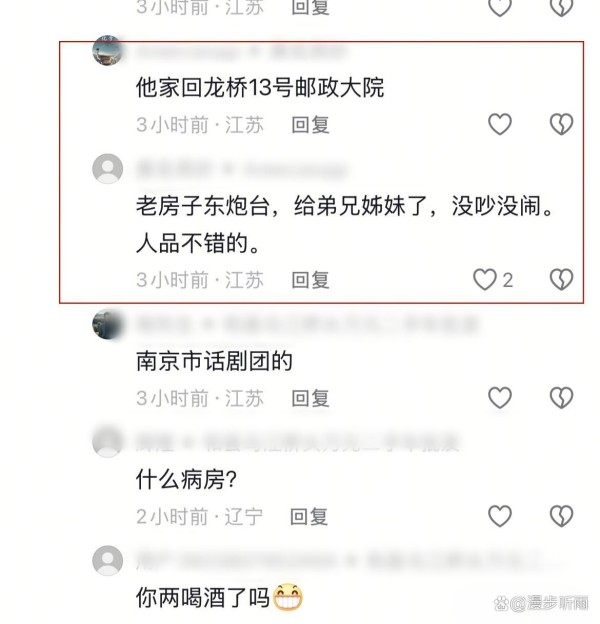Image resolution: width=600 pixels, height=624 pixels.
Task: Open gray avatar beside 你两喝酒了吗 comment
Action: pos(107,560)
